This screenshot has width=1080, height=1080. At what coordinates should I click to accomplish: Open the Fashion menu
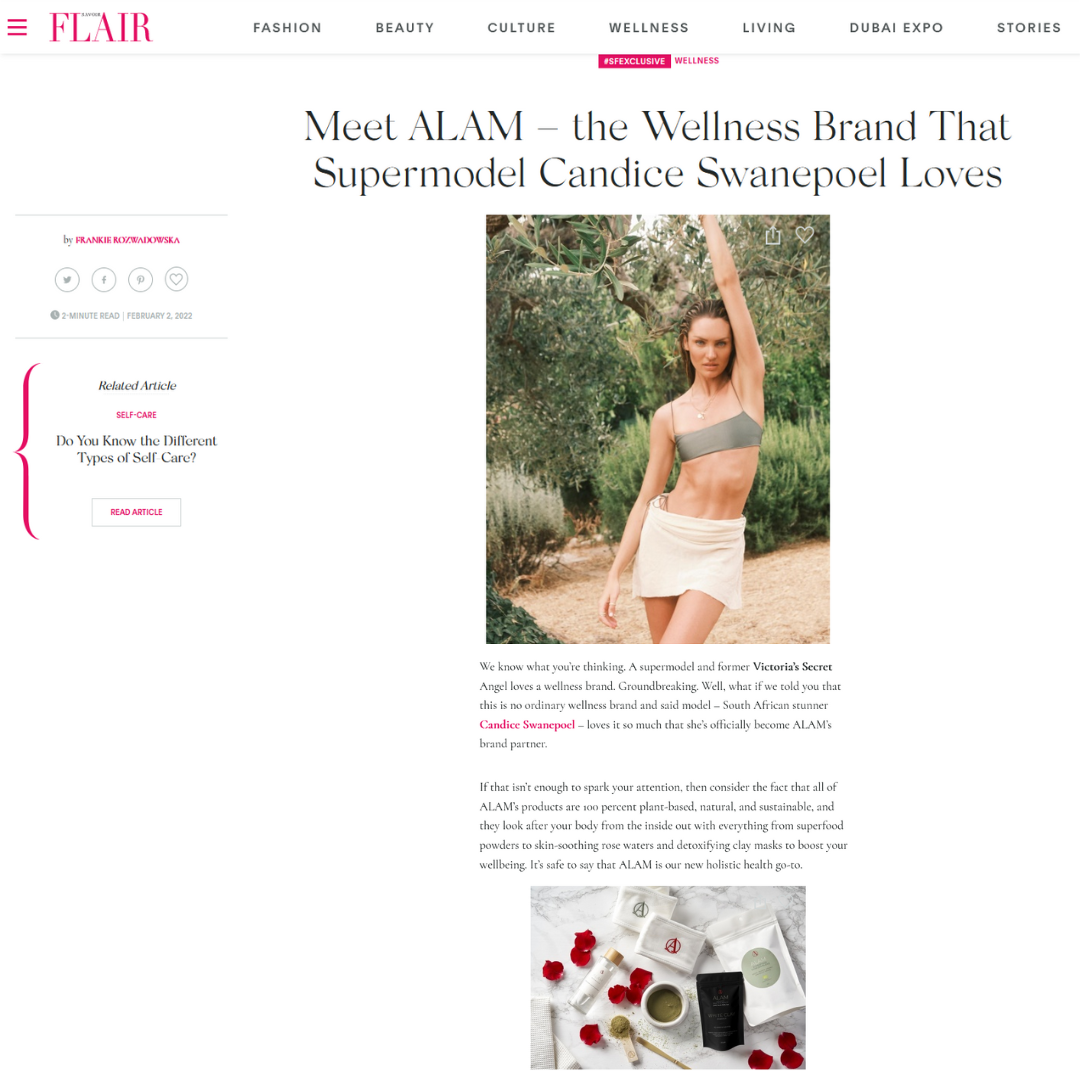click(x=287, y=28)
